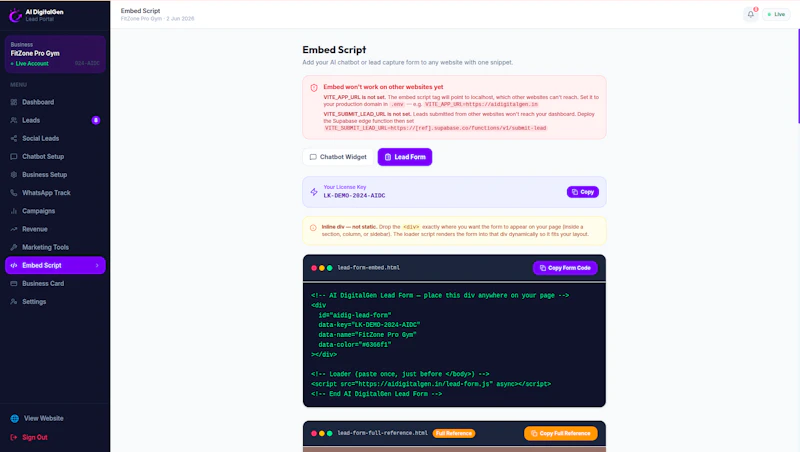Image resolution: width=800 pixels, height=452 pixels.
Task: Click the View Website globe icon
Action: 15,418
